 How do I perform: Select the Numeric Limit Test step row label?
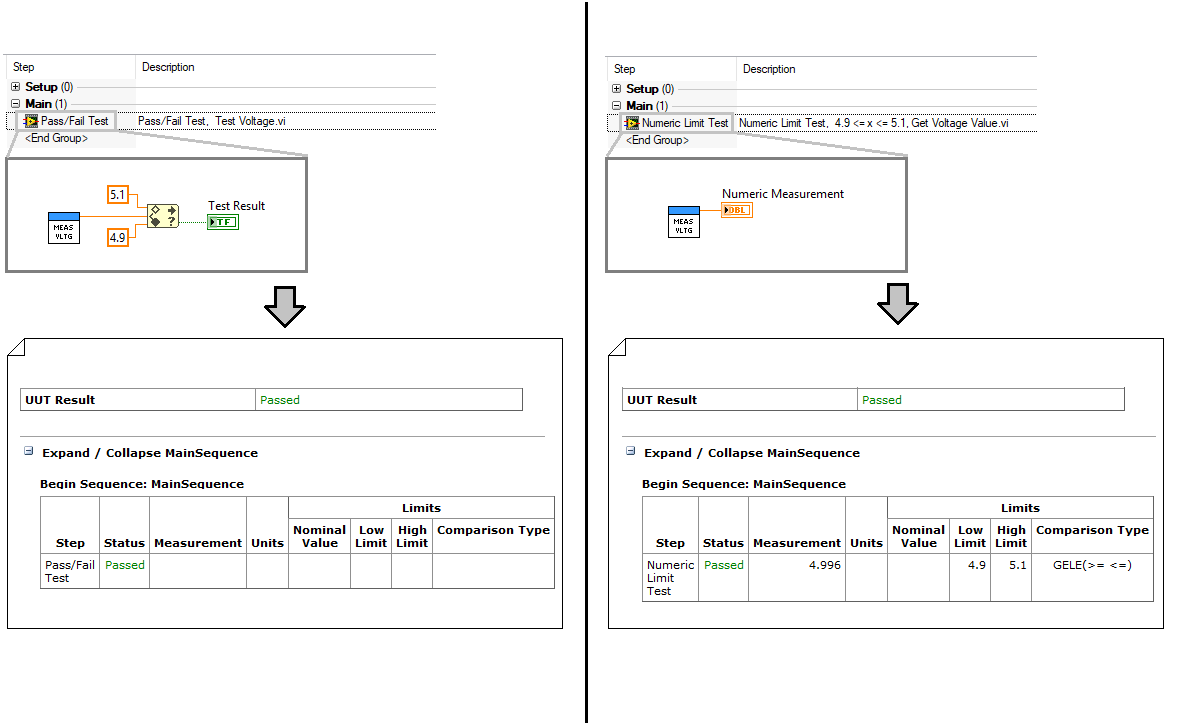pos(685,123)
